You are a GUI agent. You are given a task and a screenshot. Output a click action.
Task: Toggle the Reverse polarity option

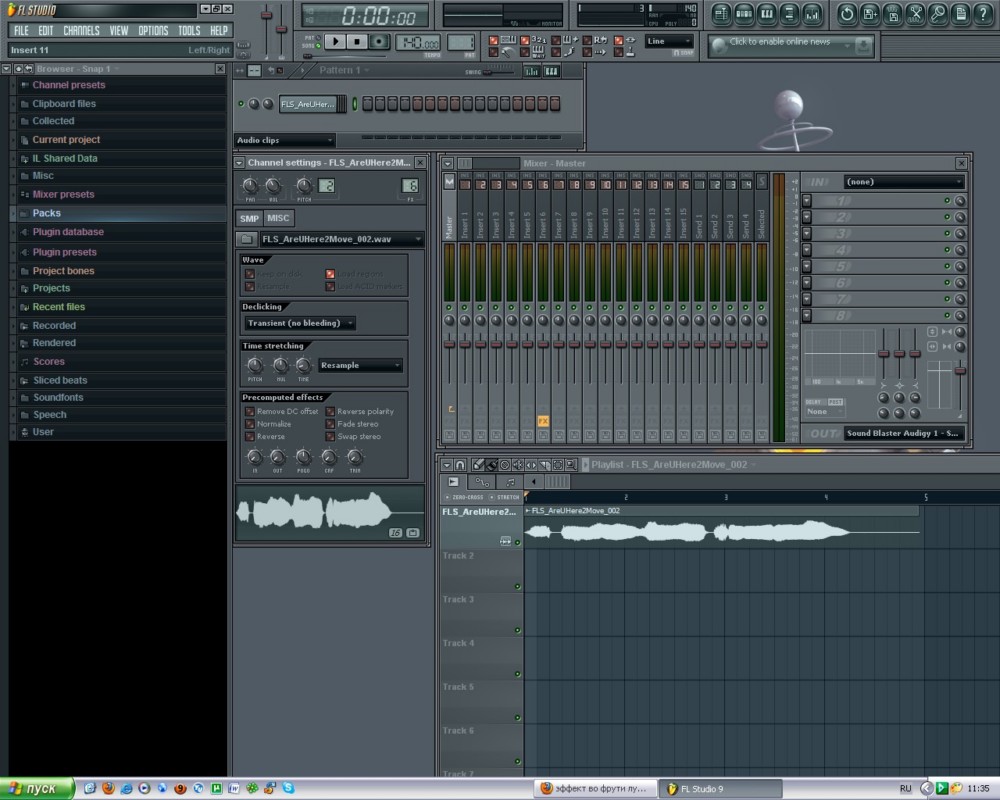tap(330, 411)
